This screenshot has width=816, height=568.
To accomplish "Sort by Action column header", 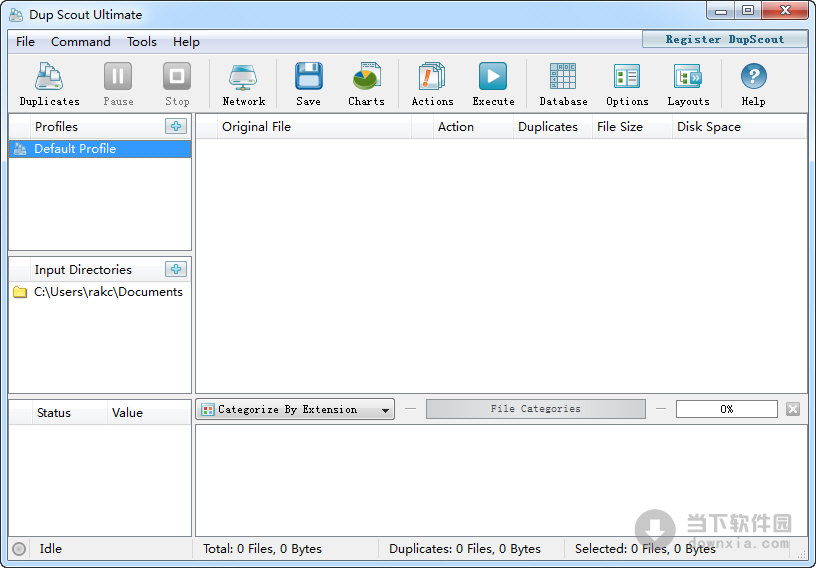I will tap(473, 127).
